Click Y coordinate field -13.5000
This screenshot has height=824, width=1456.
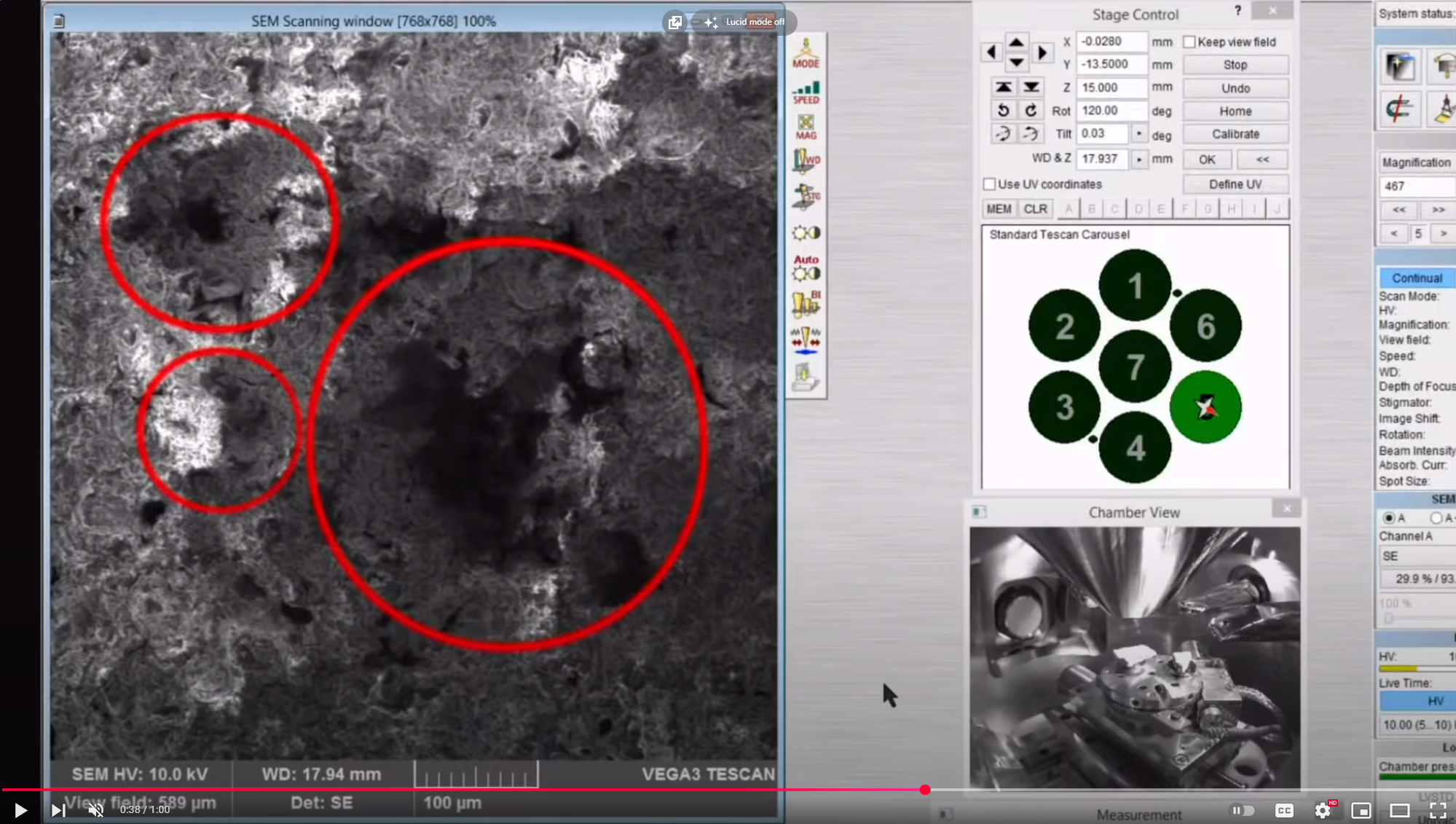1111,65
